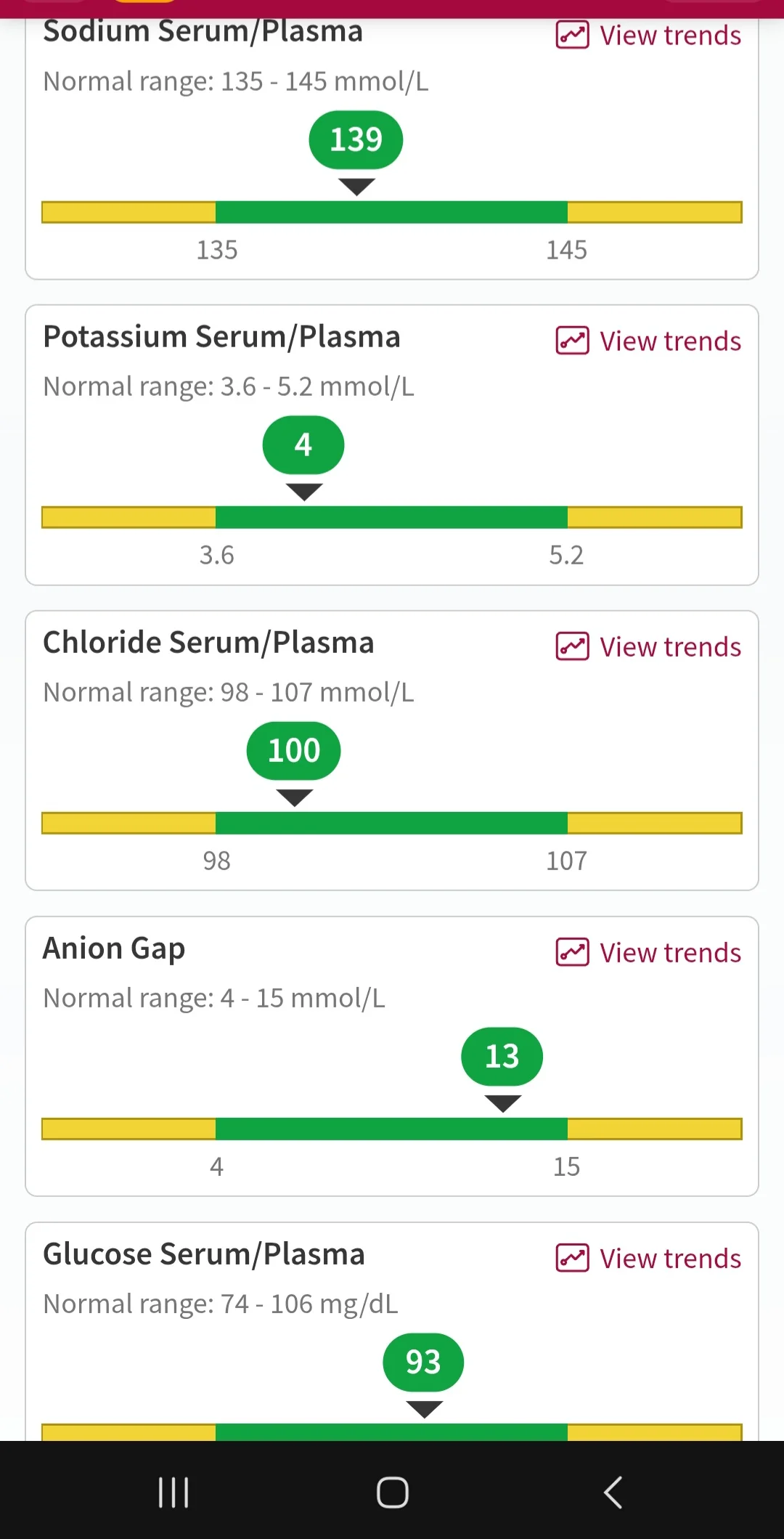Tap the Anion Gap trend chart icon

tap(572, 952)
